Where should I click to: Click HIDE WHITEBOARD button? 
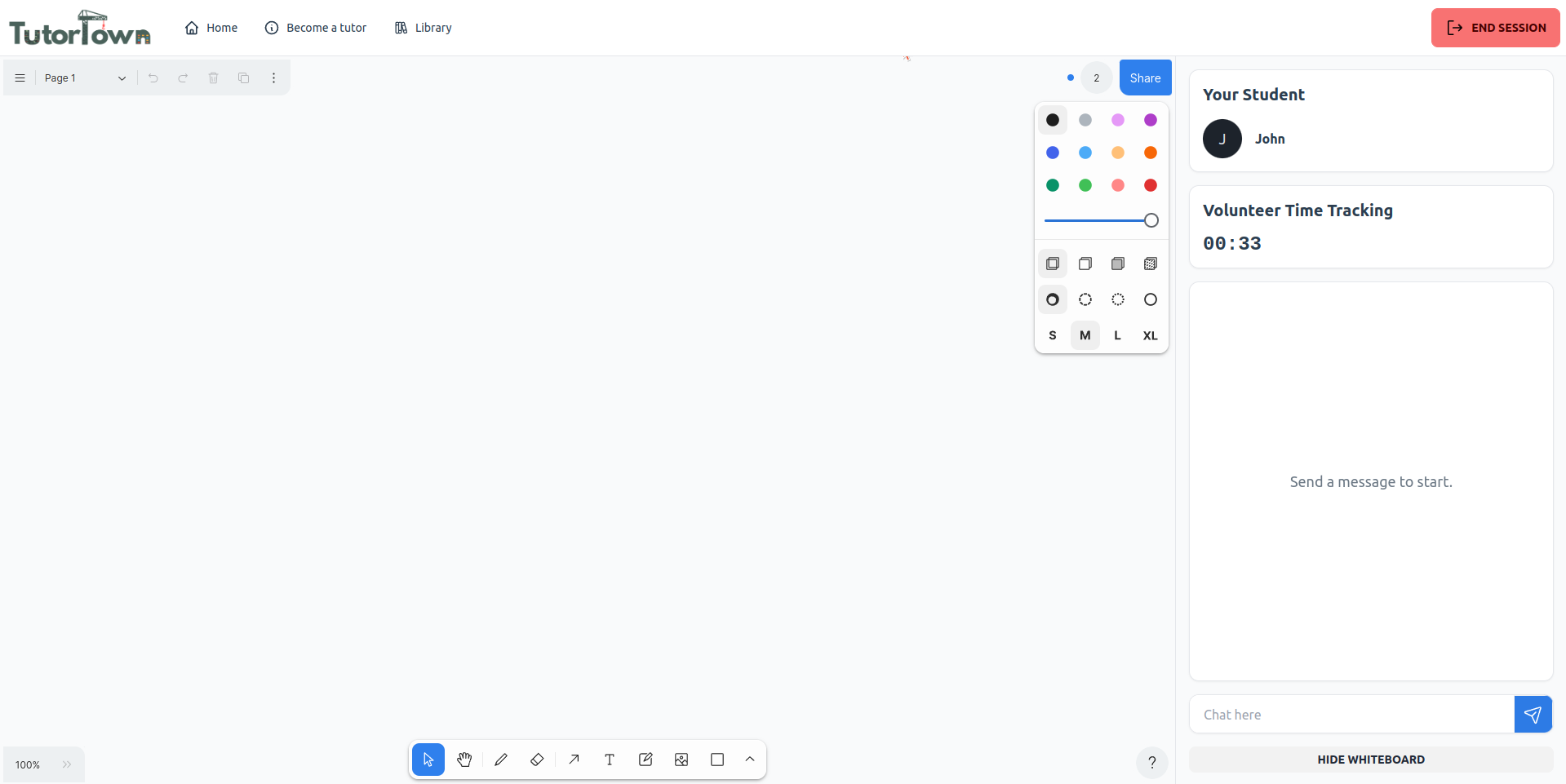click(1371, 760)
